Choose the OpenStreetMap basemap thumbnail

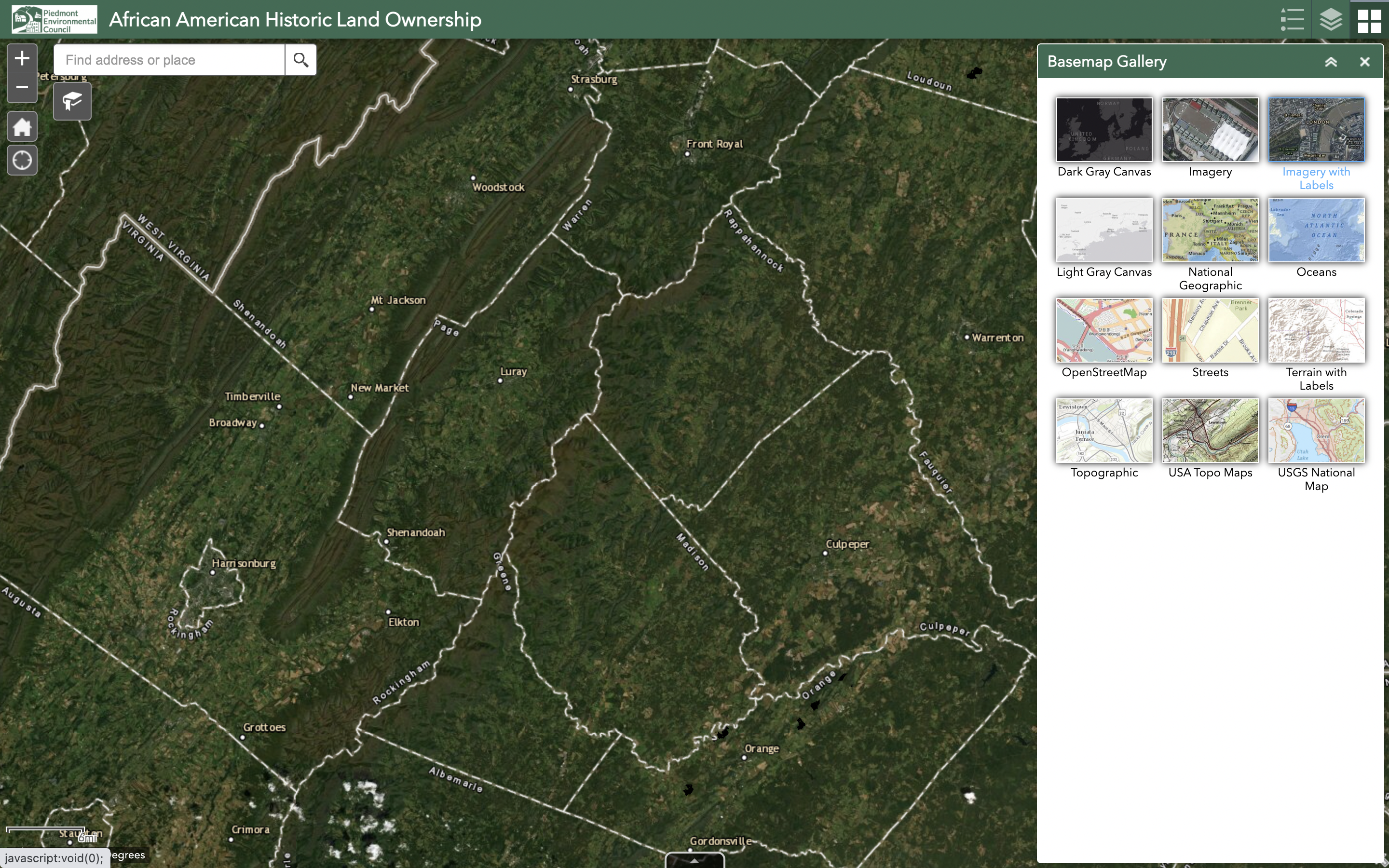(x=1104, y=331)
